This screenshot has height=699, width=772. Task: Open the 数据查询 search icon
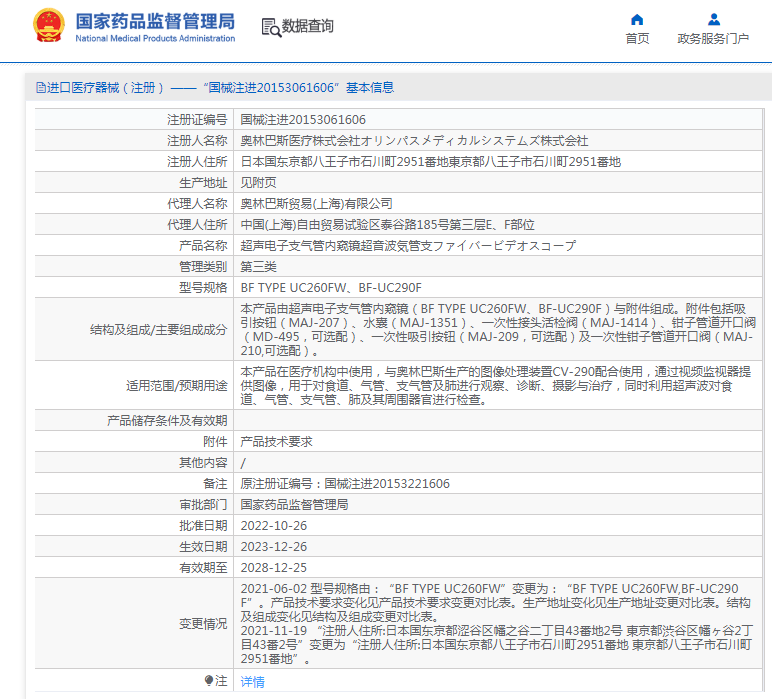(x=271, y=28)
